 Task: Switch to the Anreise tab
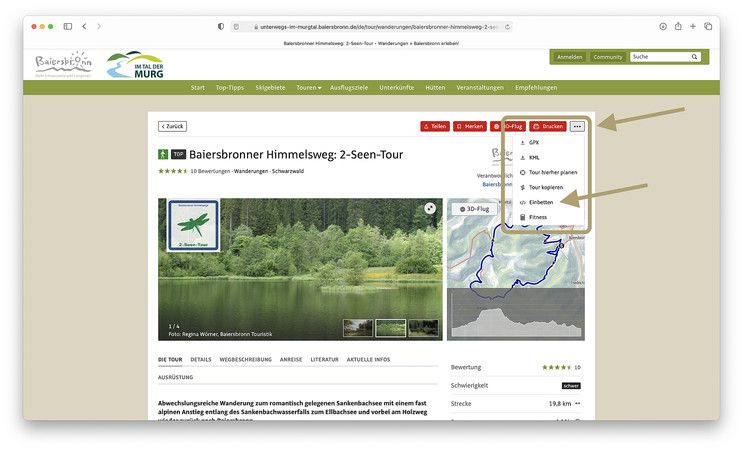(291, 360)
